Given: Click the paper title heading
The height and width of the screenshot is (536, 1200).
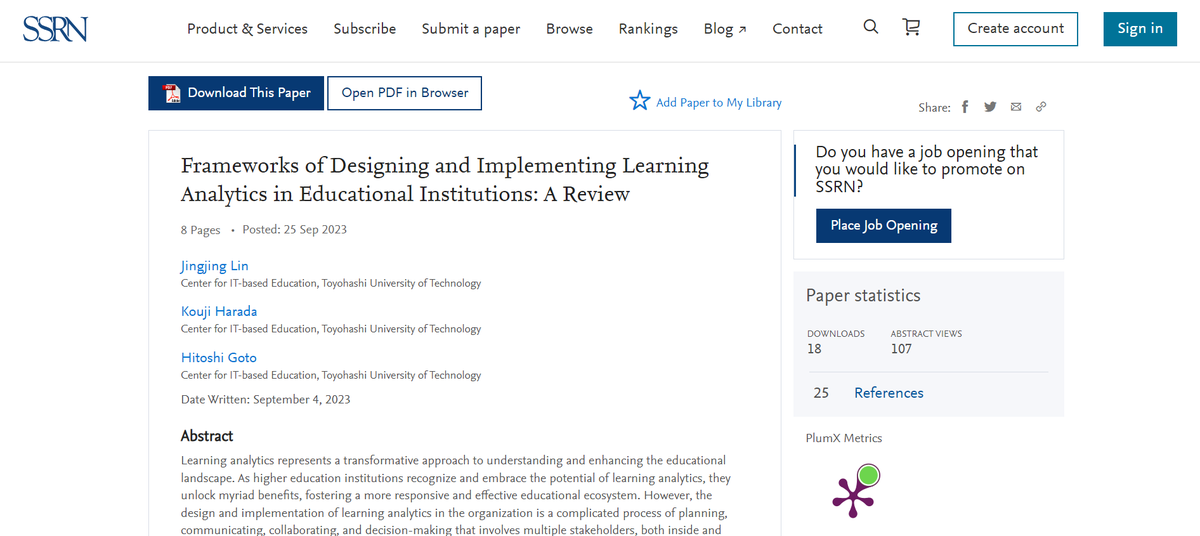Looking at the screenshot, I should pyautogui.click(x=445, y=179).
